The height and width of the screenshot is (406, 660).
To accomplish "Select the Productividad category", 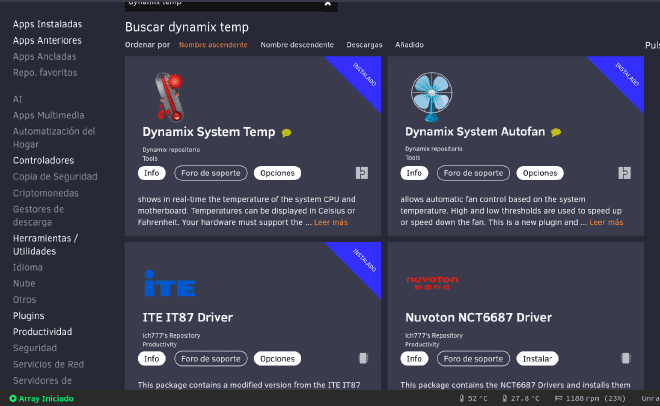I will pos(43,332).
